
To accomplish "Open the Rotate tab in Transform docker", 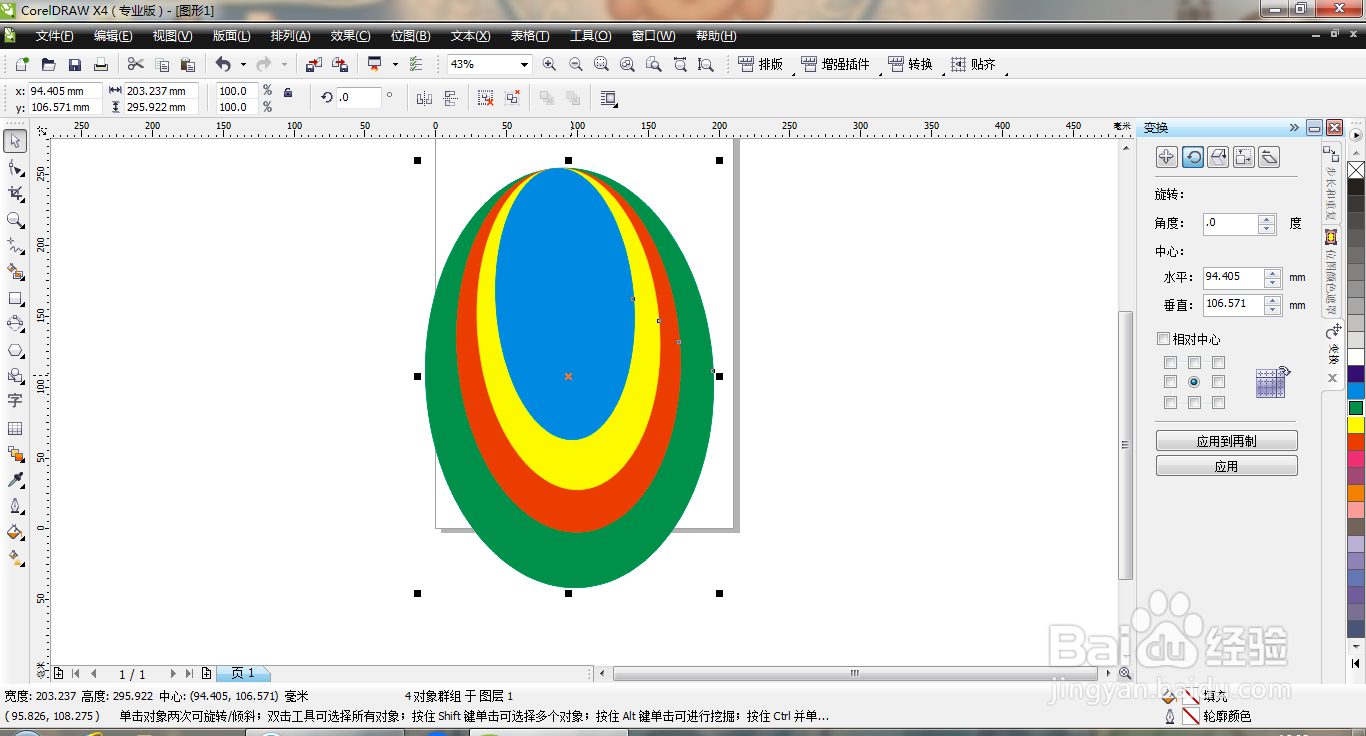I will tap(1192, 156).
